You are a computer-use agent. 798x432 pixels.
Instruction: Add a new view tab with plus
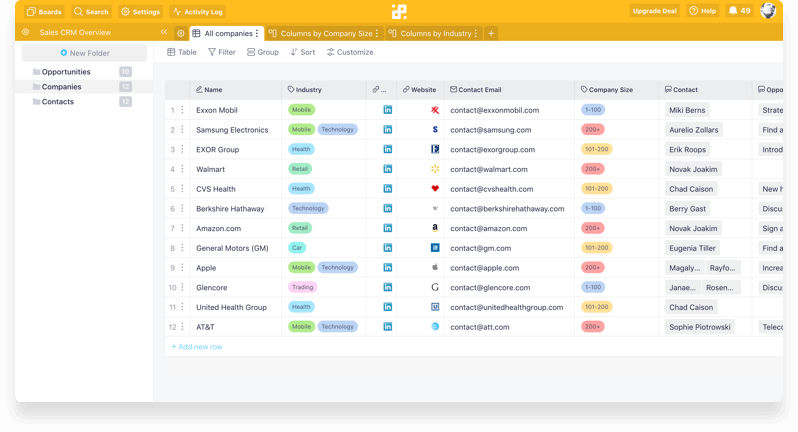(x=491, y=34)
